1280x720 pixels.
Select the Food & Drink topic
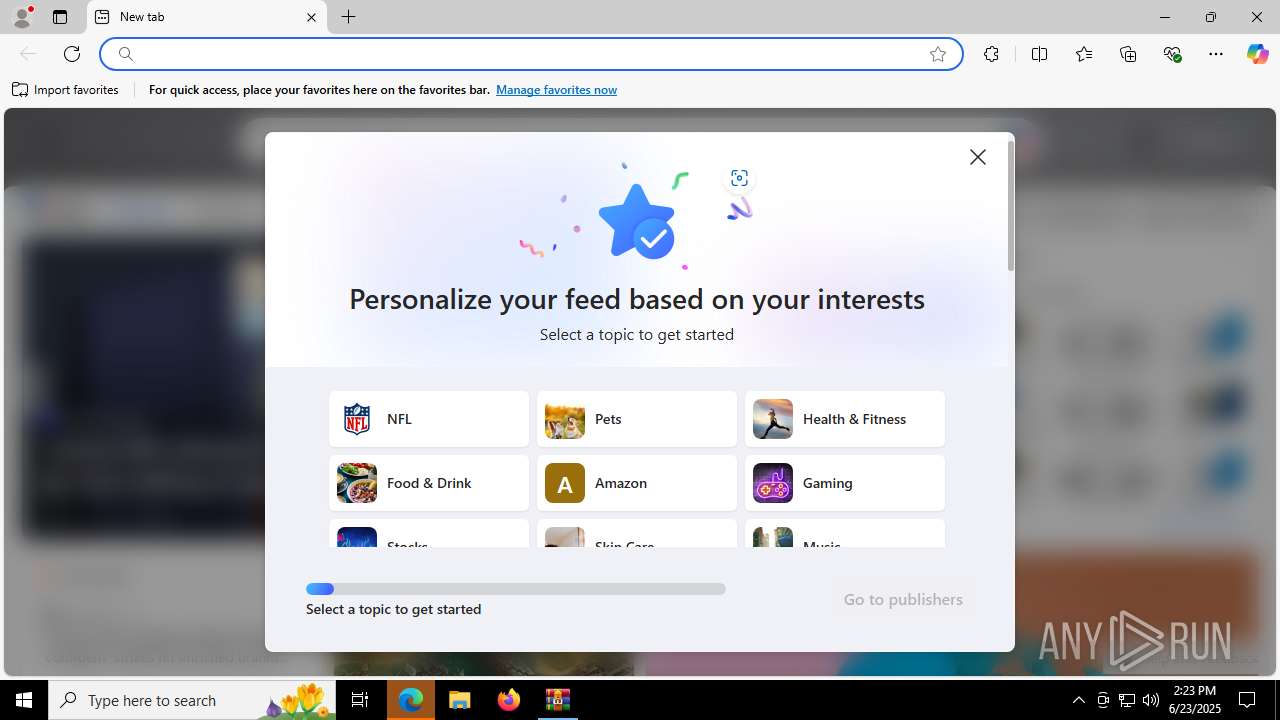(x=429, y=483)
